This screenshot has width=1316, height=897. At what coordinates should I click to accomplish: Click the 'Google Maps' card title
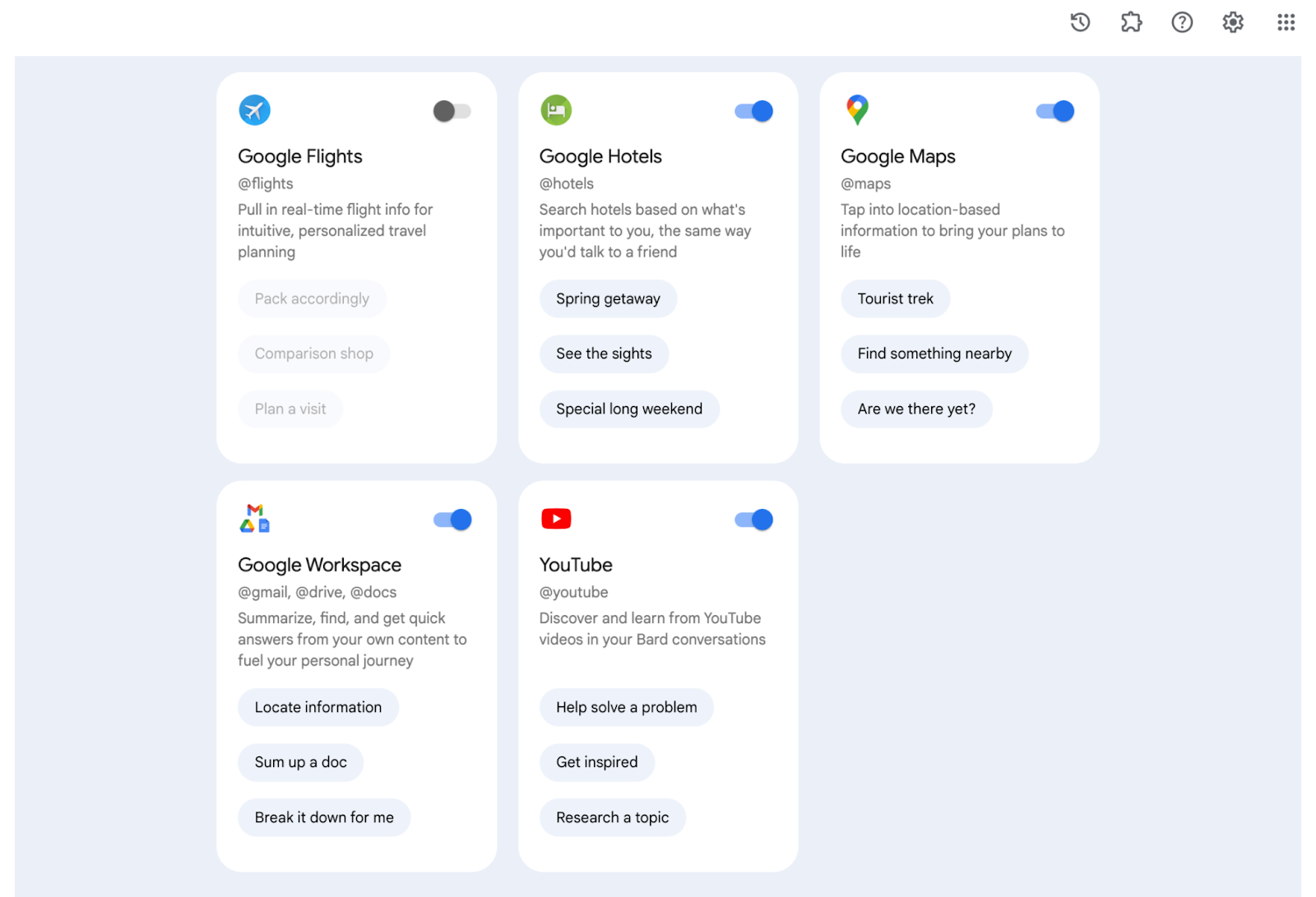[898, 156]
